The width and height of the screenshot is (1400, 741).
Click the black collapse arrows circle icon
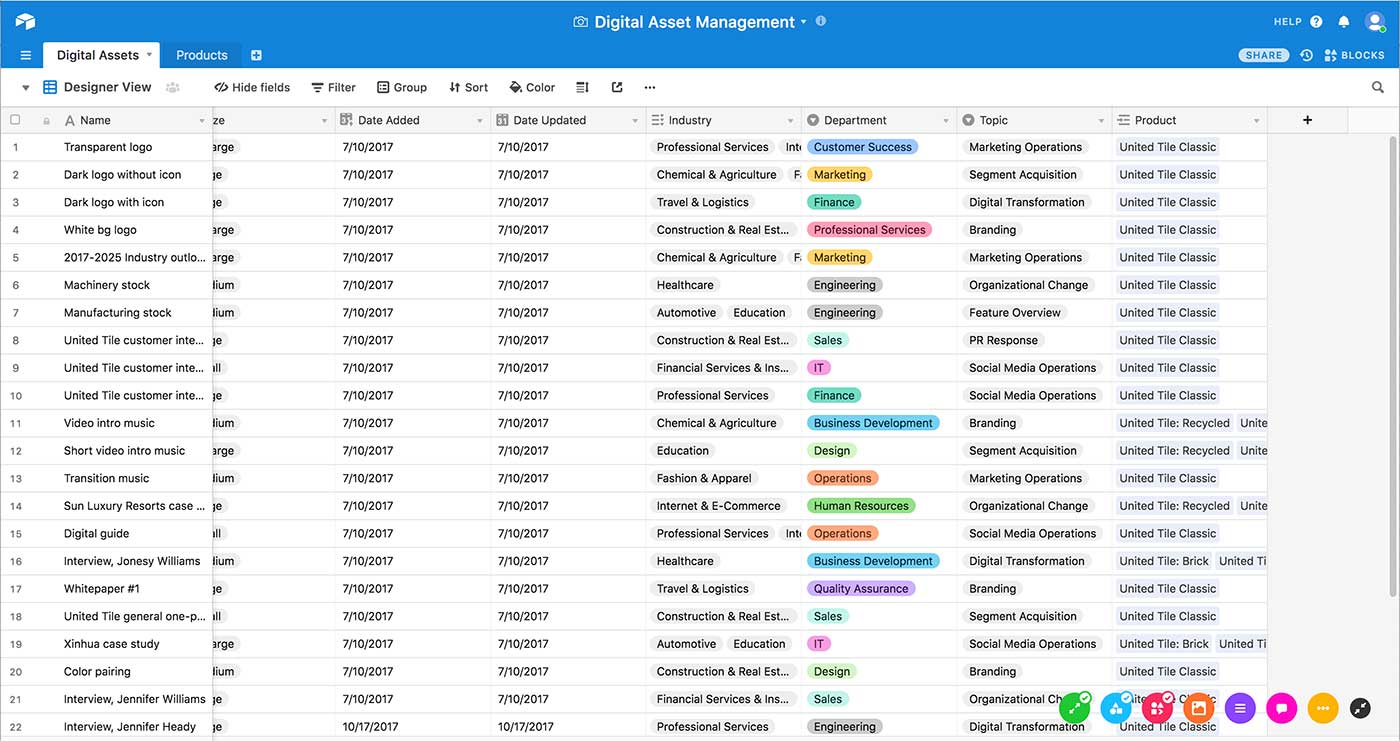(1360, 708)
